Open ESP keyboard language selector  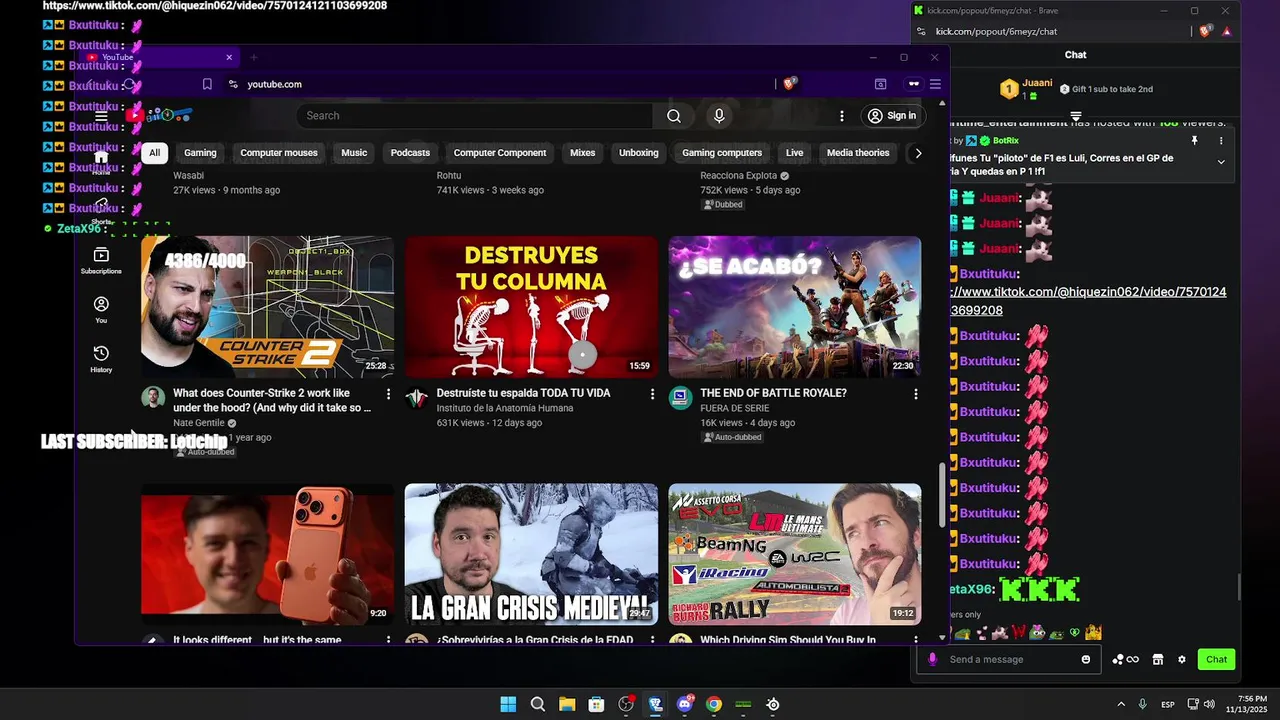click(x=1168, y=705)
